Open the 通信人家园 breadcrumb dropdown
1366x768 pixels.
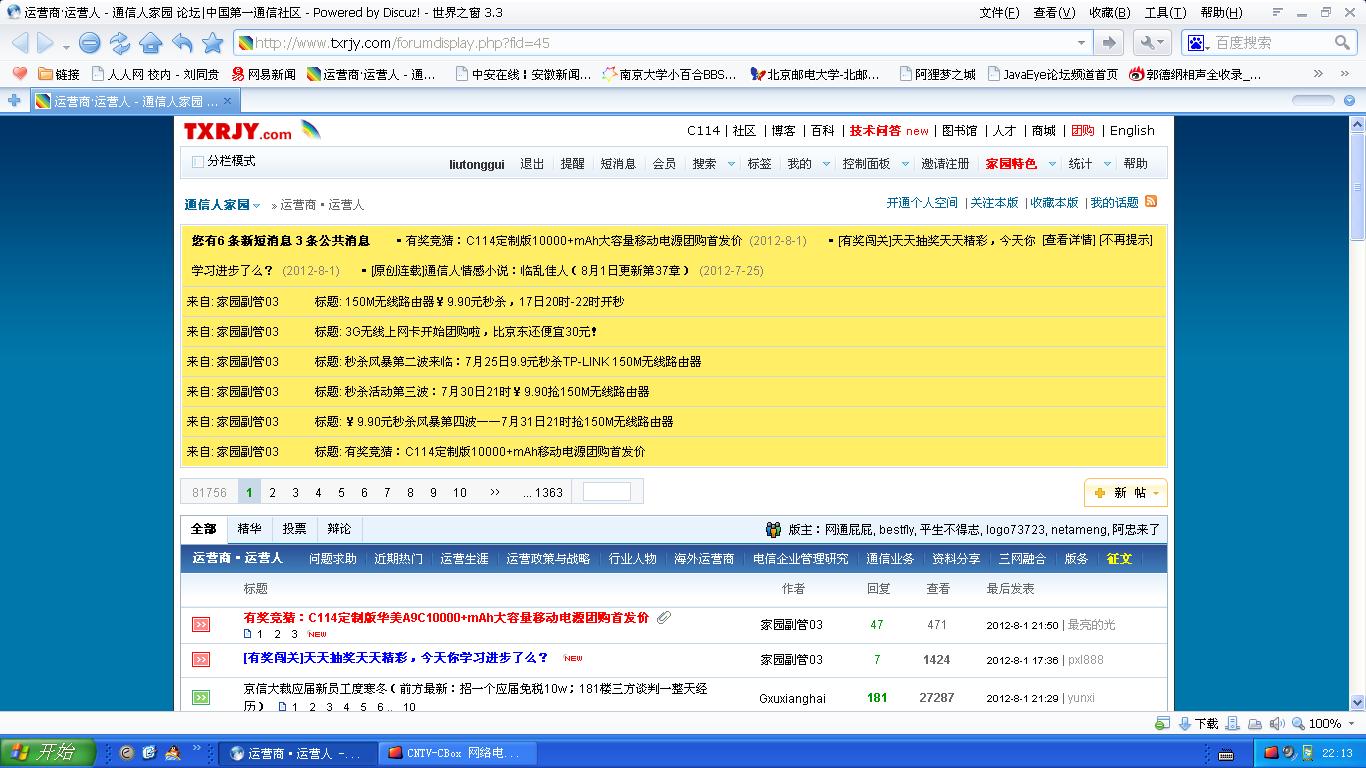[256, 205]
